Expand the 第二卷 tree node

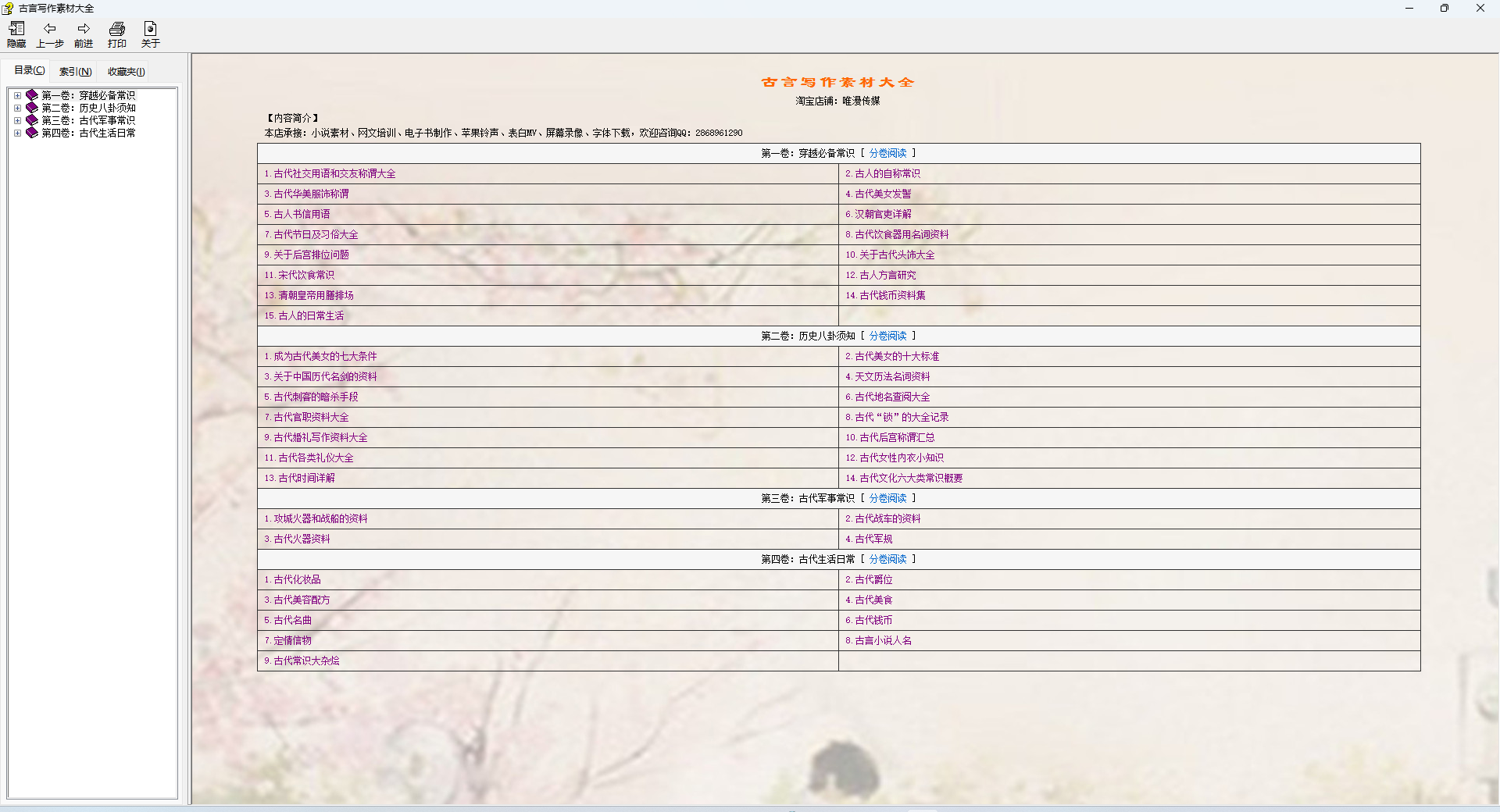tap(17, 108)
